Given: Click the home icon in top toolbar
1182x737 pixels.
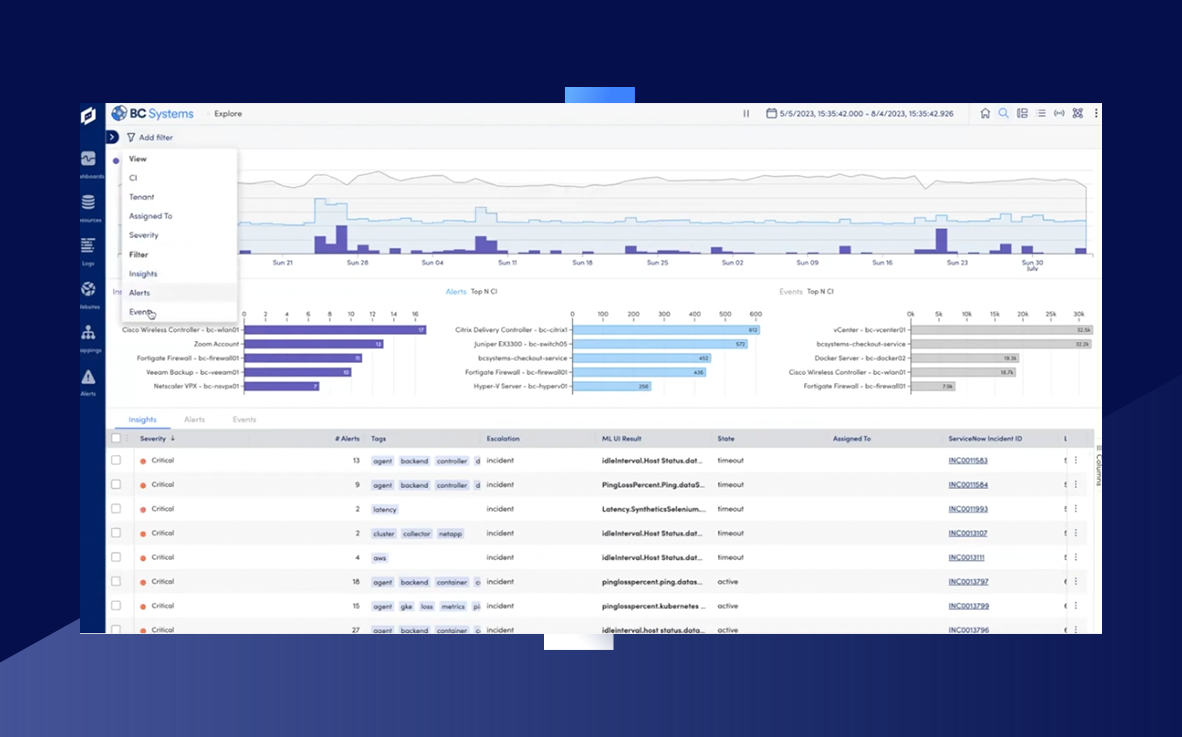Looking at the screenshot, I should click(985, 113).
